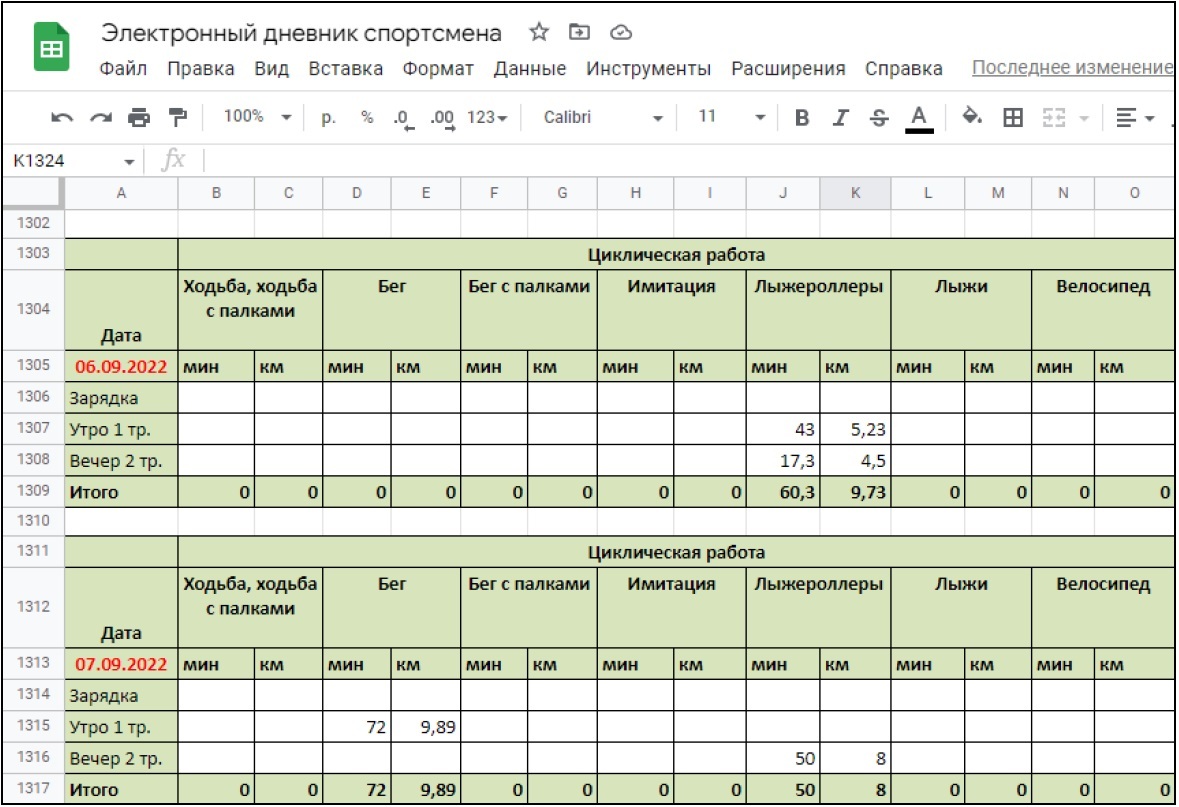1179x807 pixels.
Task: Open the 100% zoom dropdown
Action: (x=256, y=118)
